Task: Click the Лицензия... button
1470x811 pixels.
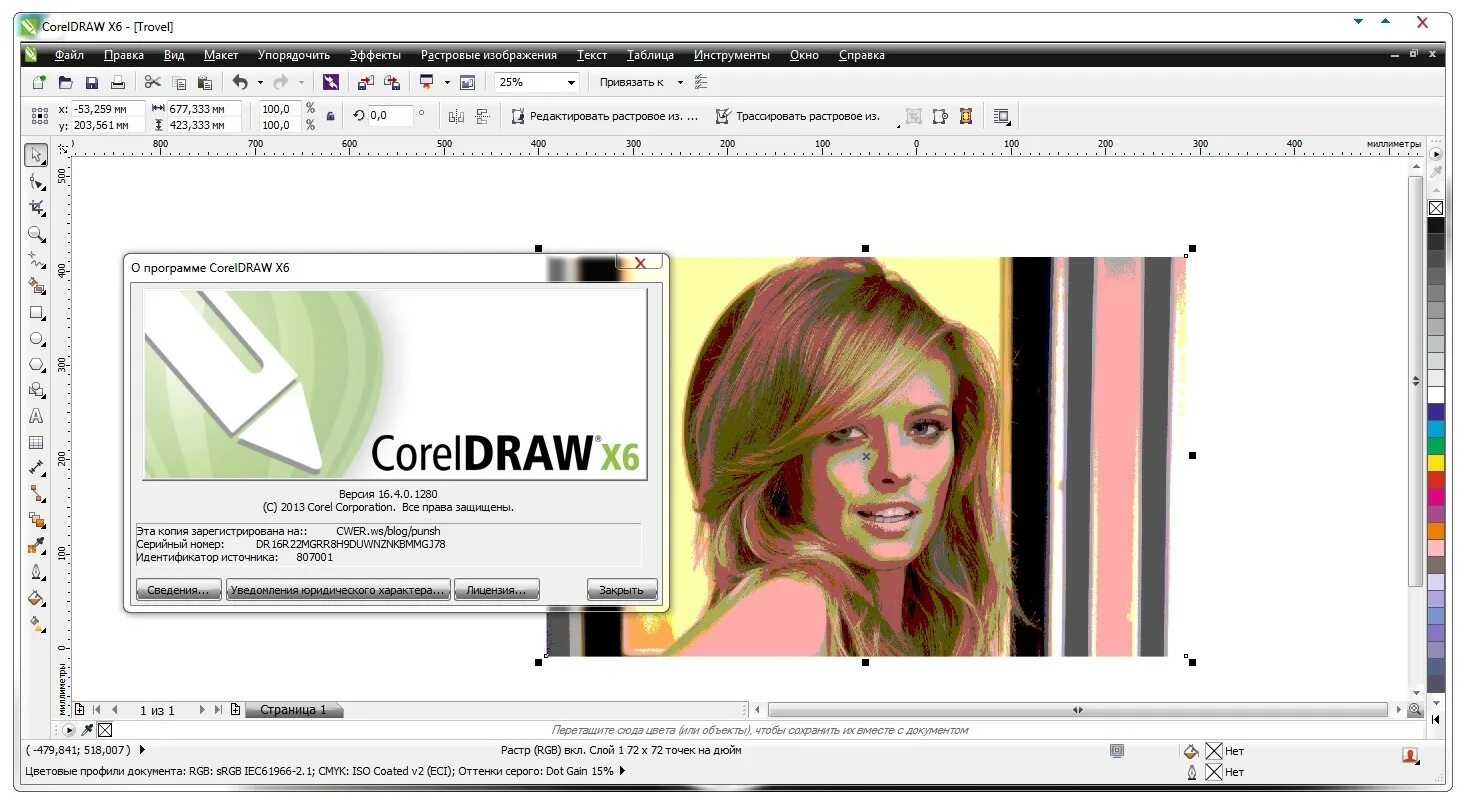Action: click(x=497, y=590)
